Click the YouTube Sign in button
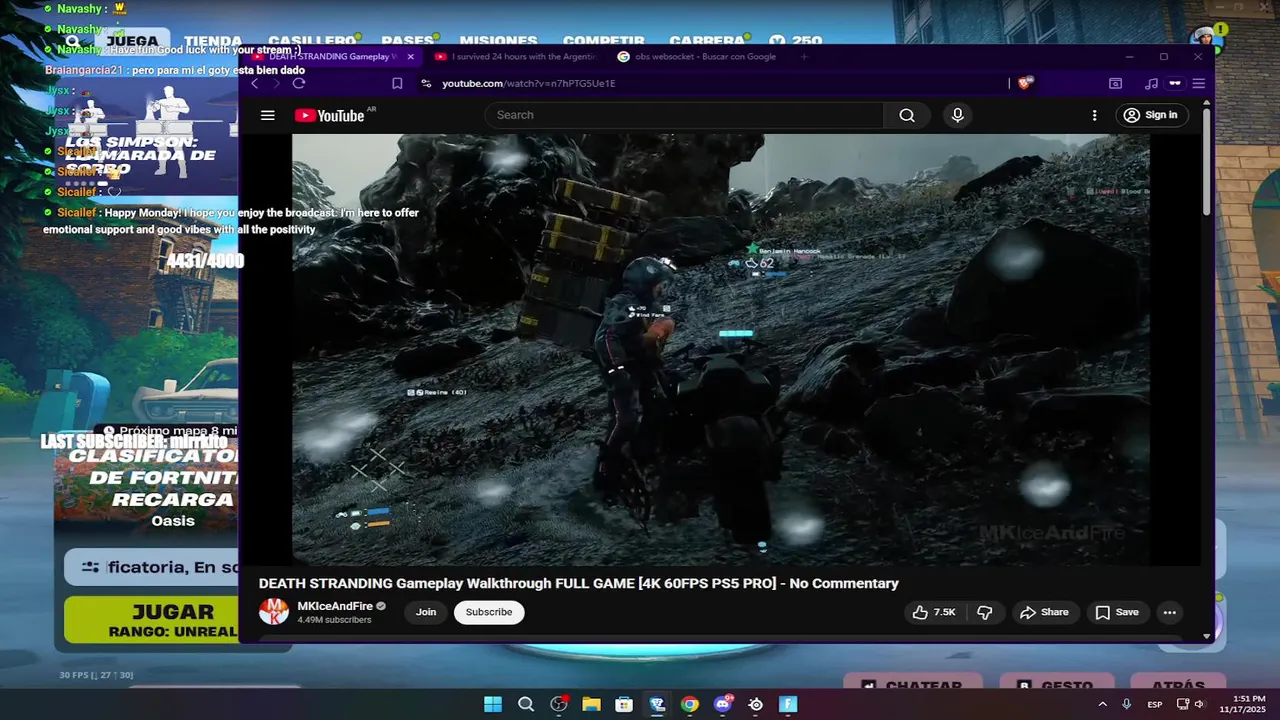The height and width of the screenshot is (720, 1280). click(1150, 115)
